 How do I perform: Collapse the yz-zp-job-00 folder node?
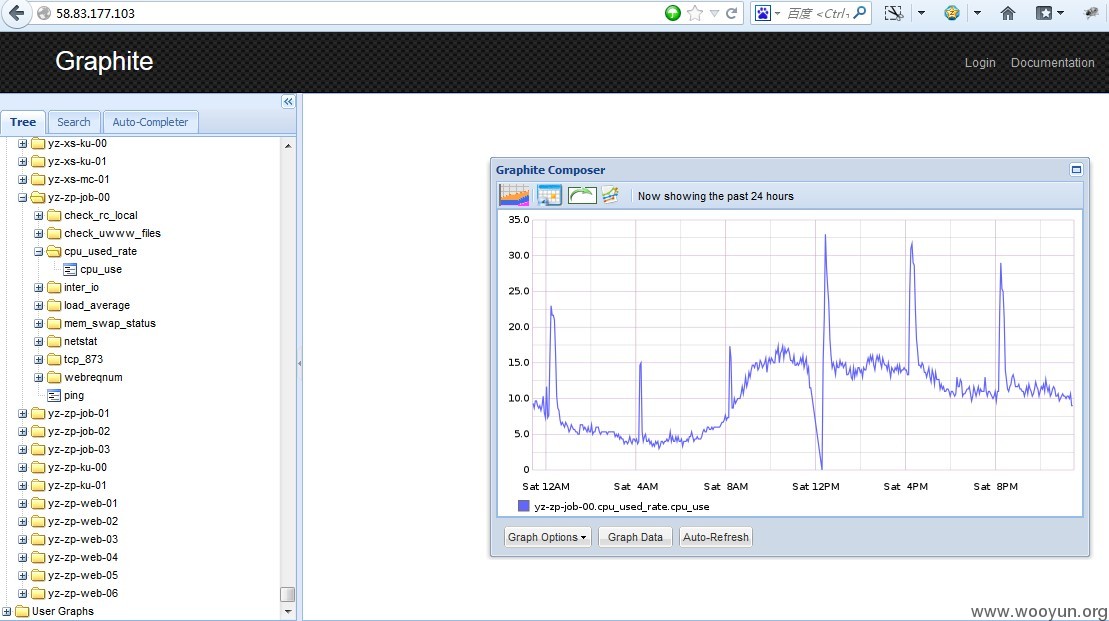click(x=23, y=197)
